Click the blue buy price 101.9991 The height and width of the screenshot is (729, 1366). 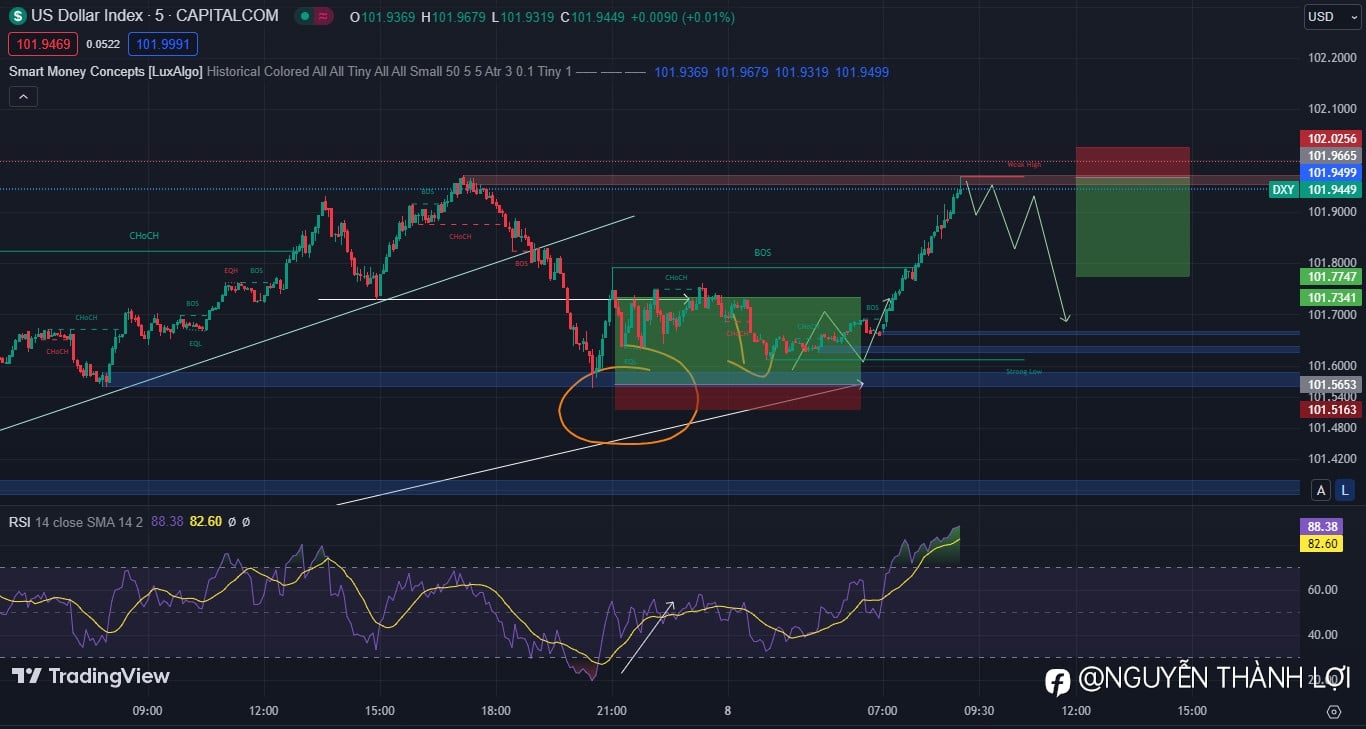pyautogui.click(x=163, y=44)
